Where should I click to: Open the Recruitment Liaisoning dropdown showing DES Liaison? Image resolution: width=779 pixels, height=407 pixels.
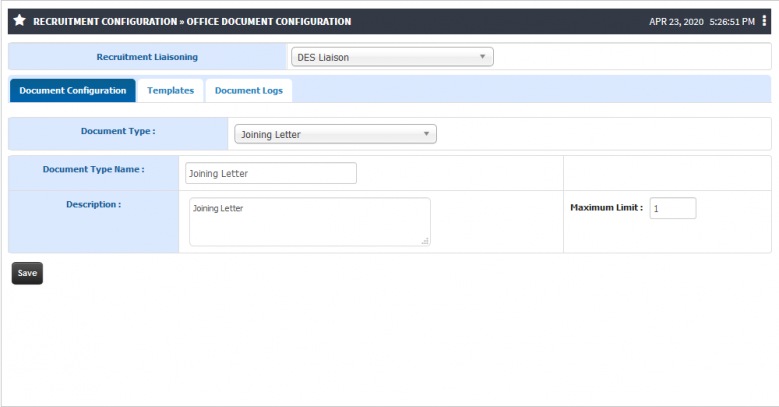392,57
